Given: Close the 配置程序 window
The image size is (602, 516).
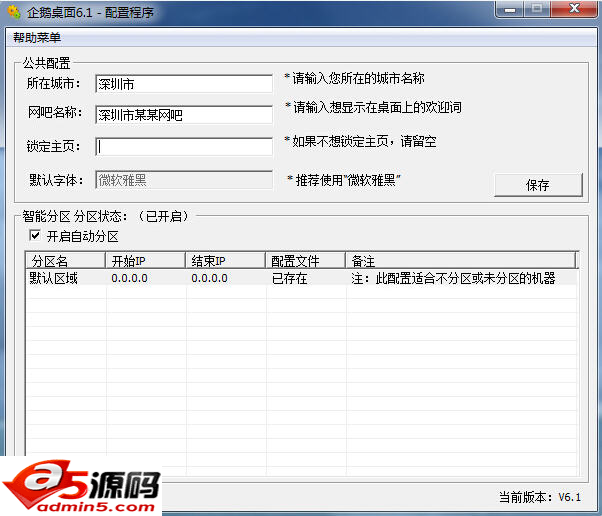Looking at the screenshot, I should click(x=574, y=9).
